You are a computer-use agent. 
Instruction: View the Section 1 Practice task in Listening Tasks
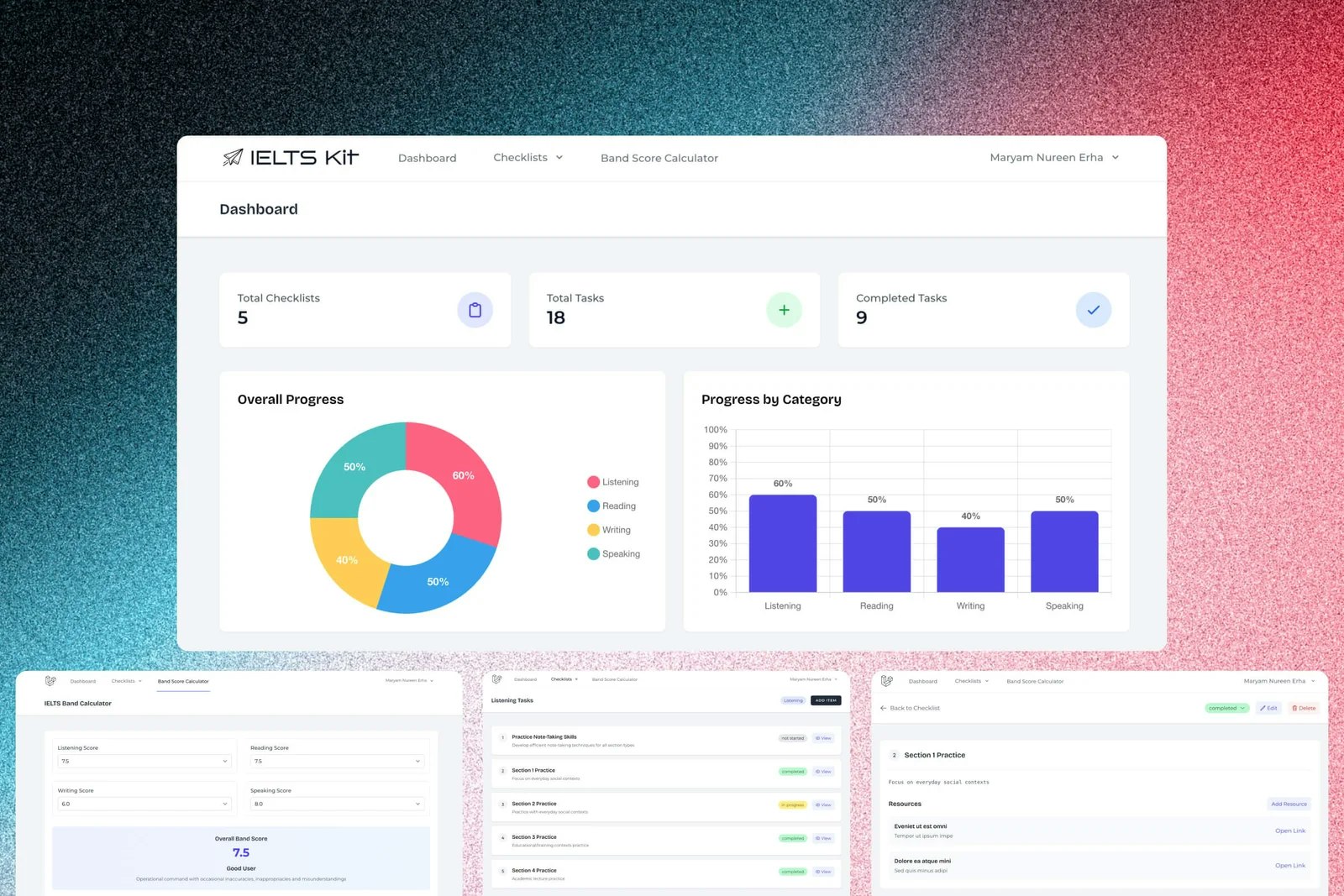pos(823,772)
